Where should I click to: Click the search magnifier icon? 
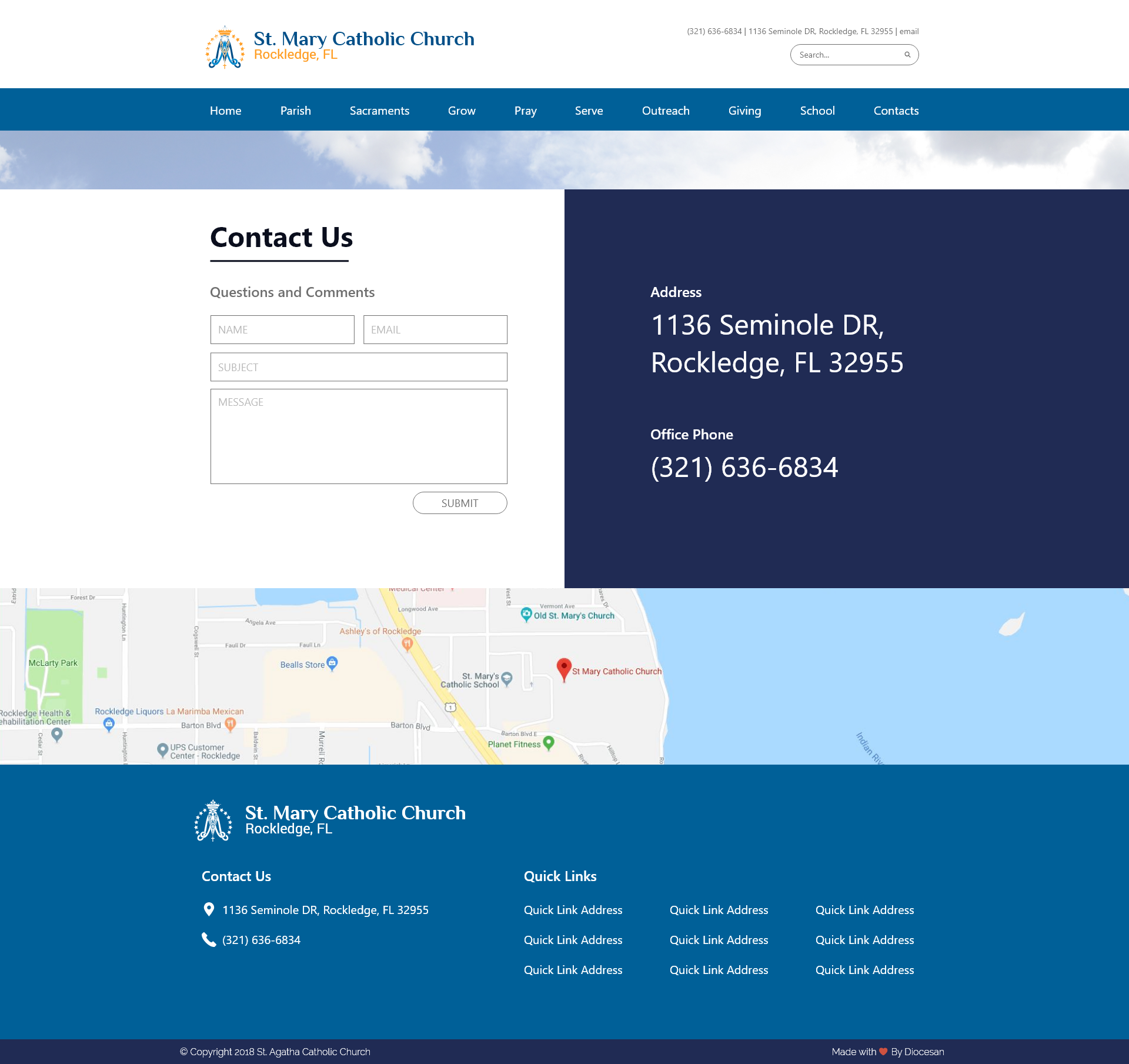(907, 55)
